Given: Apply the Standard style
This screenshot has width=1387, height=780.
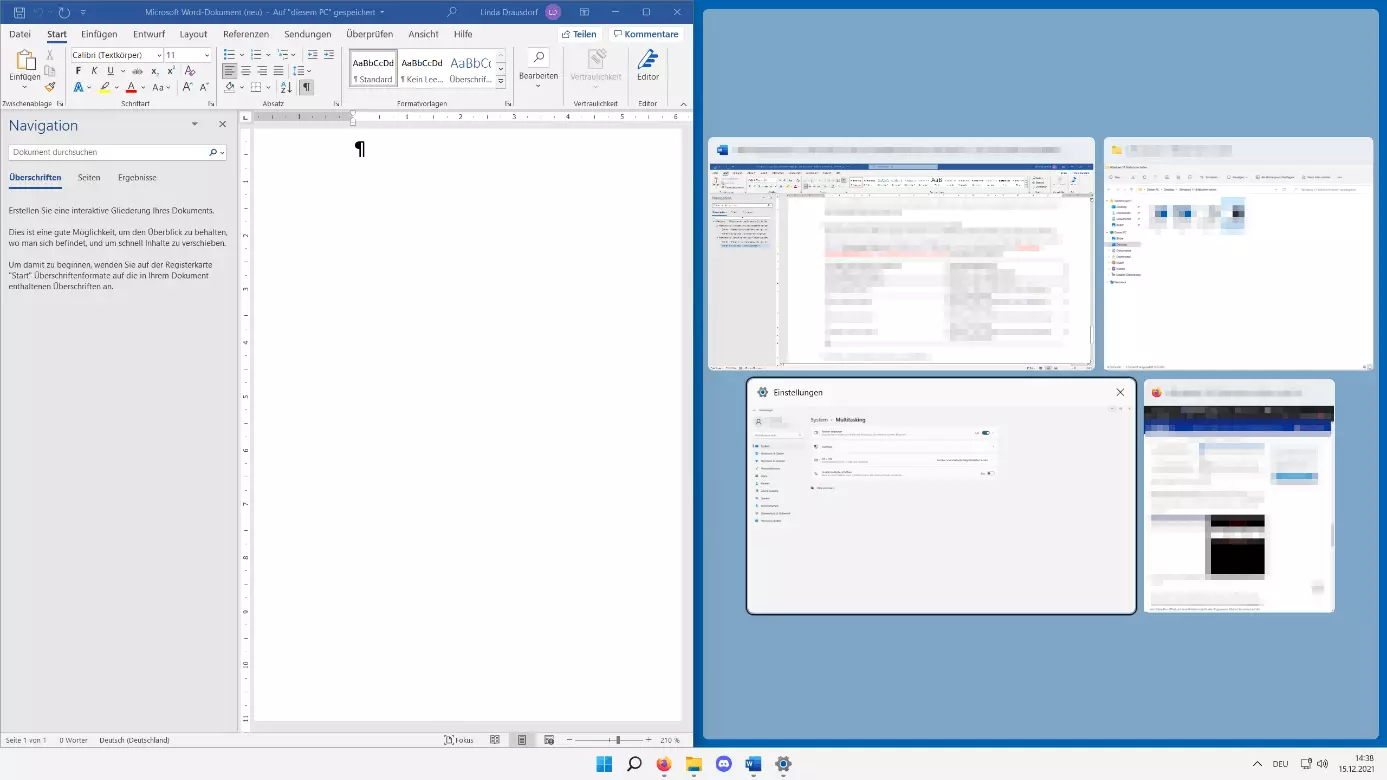Looking at the screenshot, I should click(x=372, y=68).
